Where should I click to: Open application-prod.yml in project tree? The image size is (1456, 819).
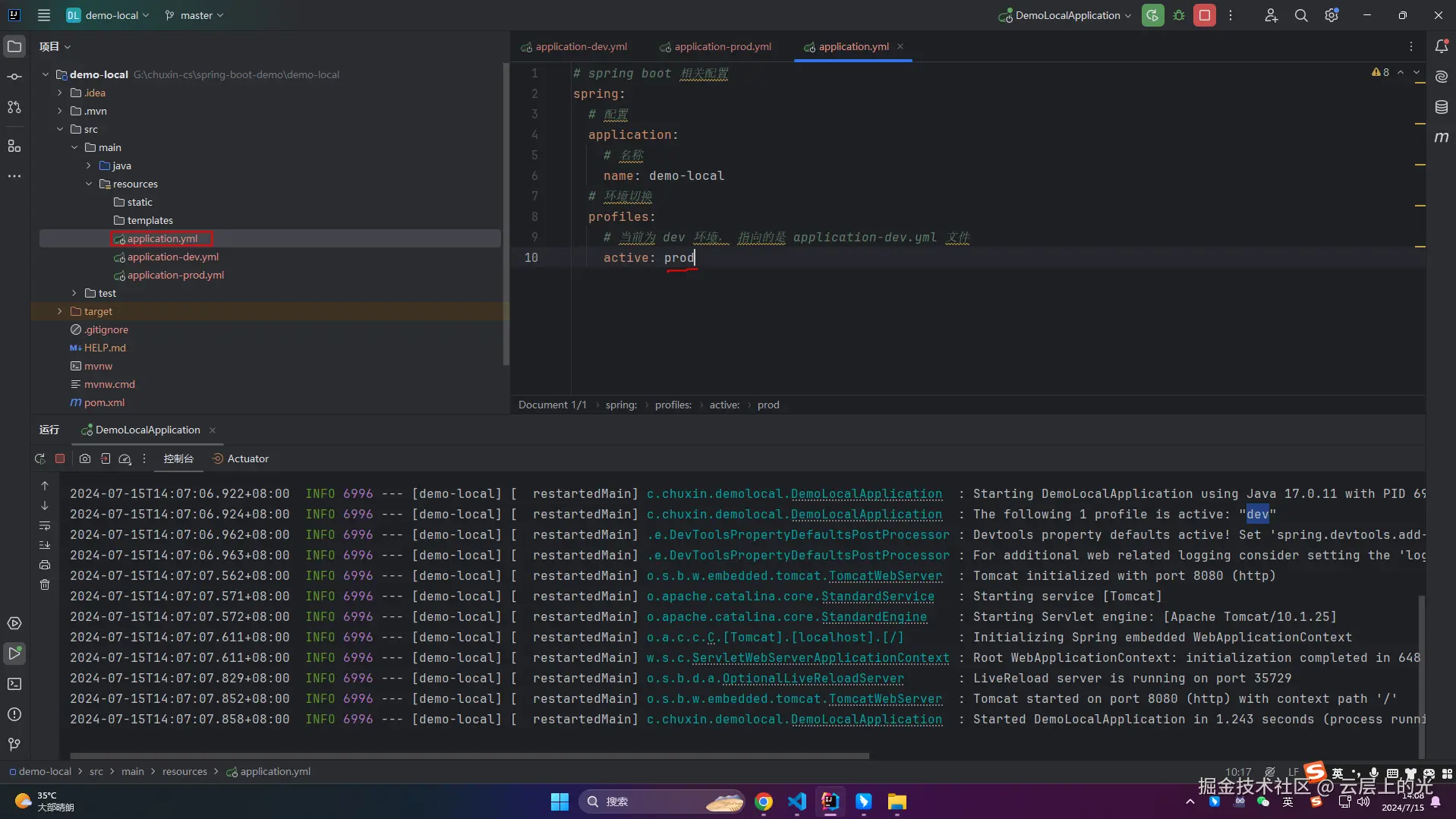tap(175, 275)
